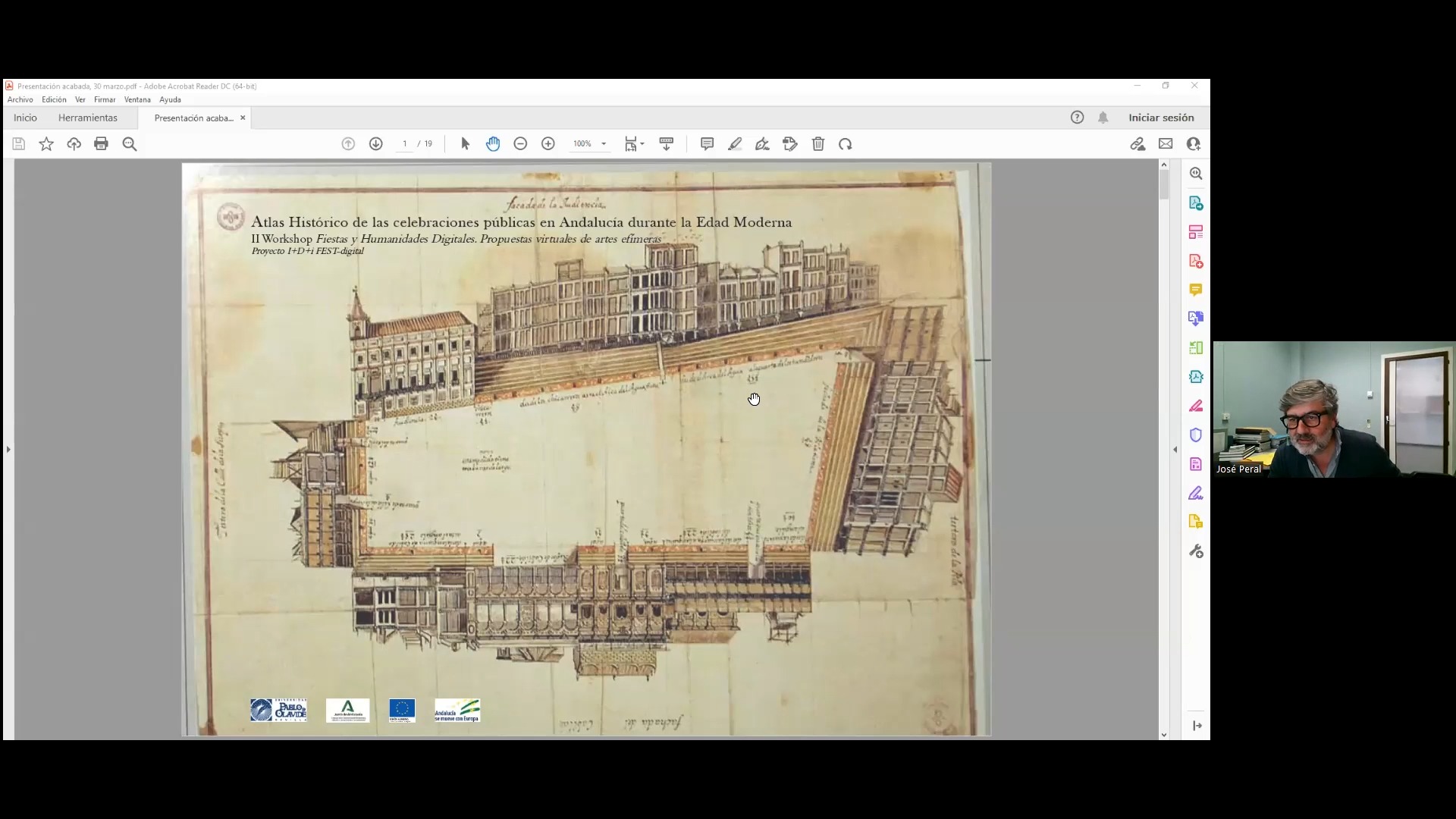Viewport: 1456px width, 819px height.
Task: Click the scroll down arrow of document scrollbar
Action: click(x=1164, y=735)
